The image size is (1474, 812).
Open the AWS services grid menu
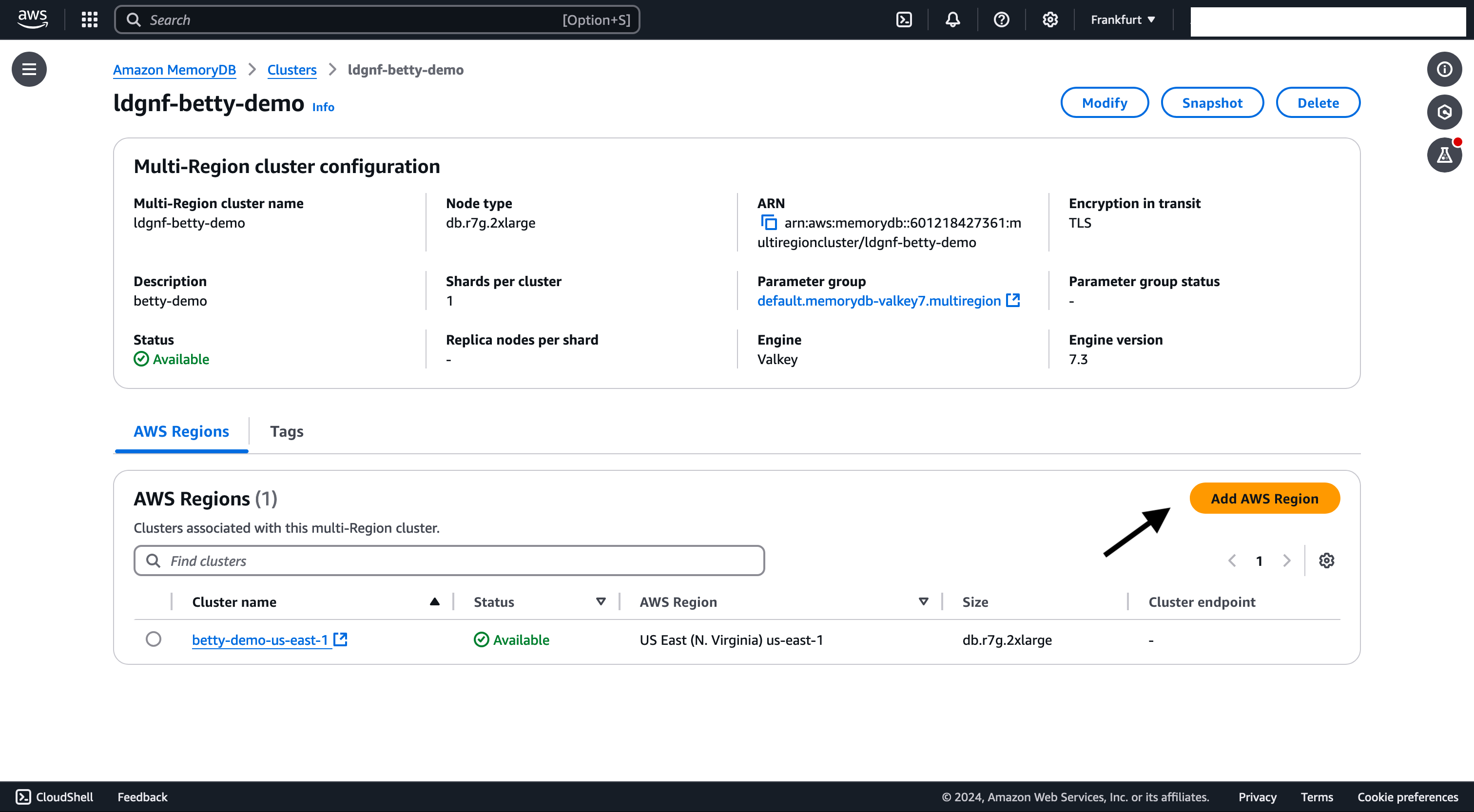tap(89, 19)
